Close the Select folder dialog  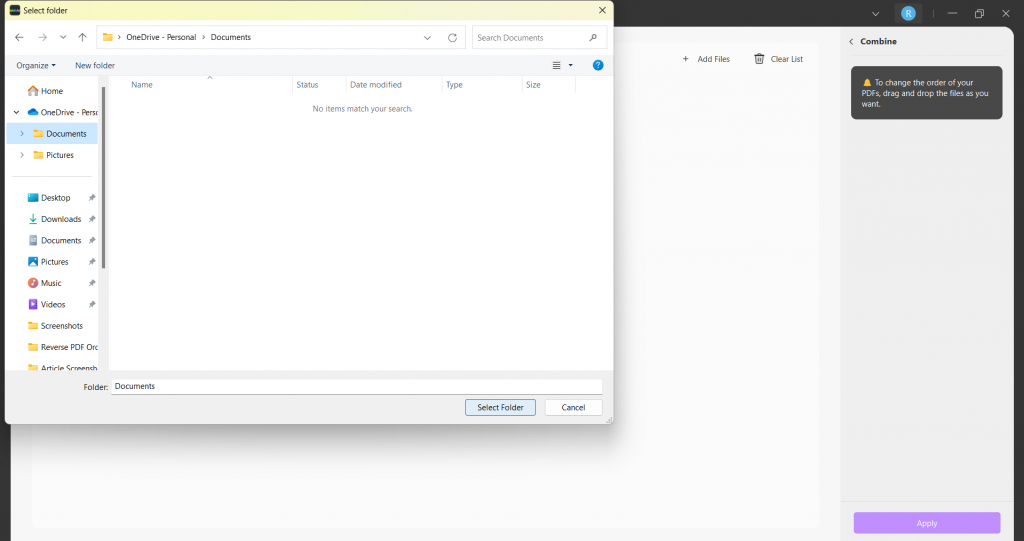tap(602, 10)
